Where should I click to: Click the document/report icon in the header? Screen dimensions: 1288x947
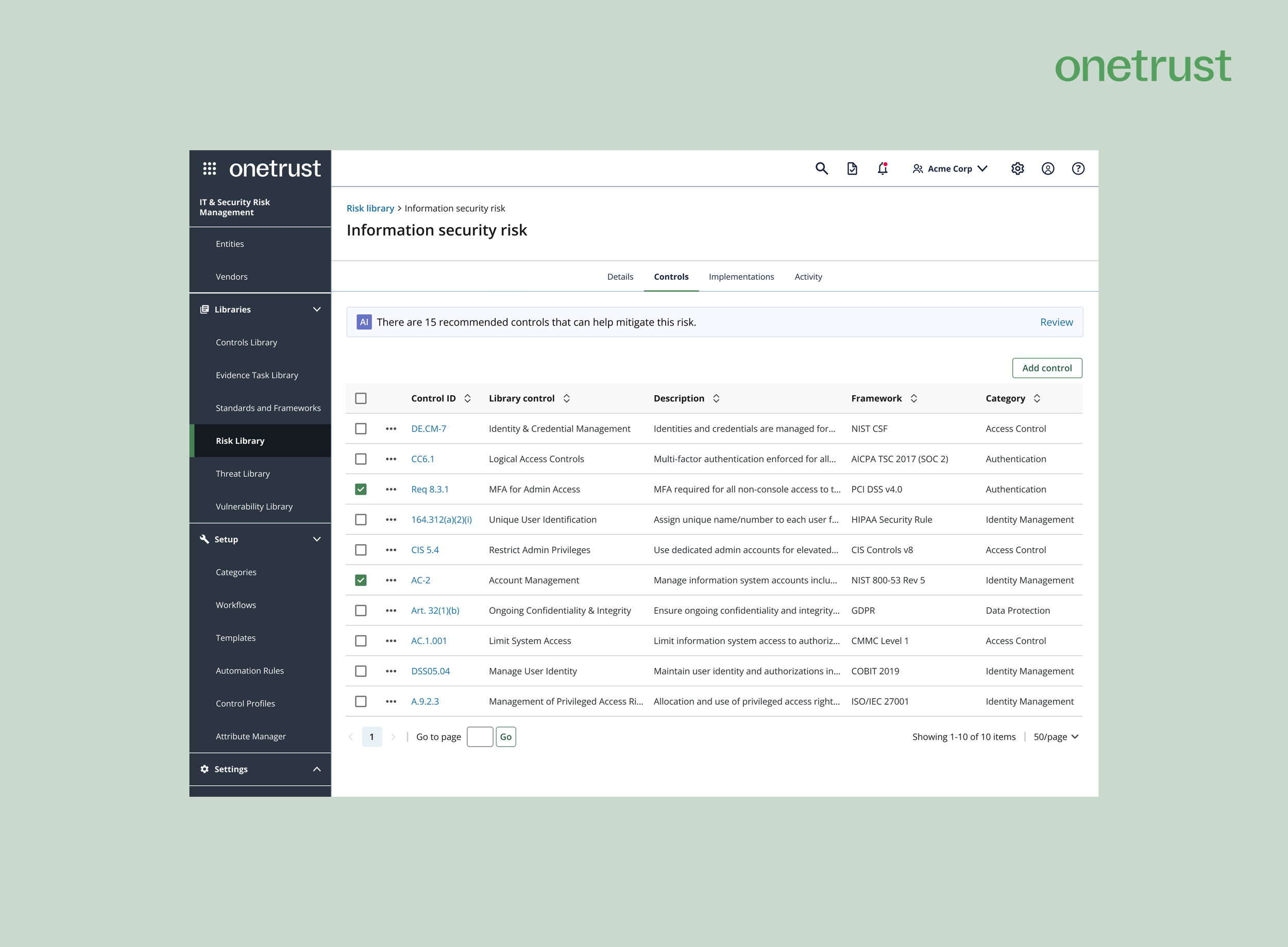pos(852,168)
